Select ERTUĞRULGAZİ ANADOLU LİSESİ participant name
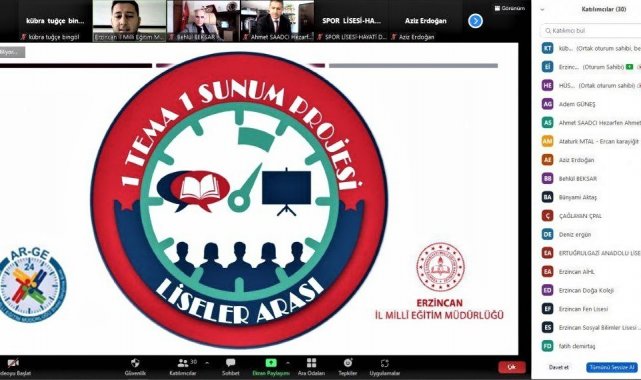Image resolution: width=641 pixels, height=380 pixels. 600,253
